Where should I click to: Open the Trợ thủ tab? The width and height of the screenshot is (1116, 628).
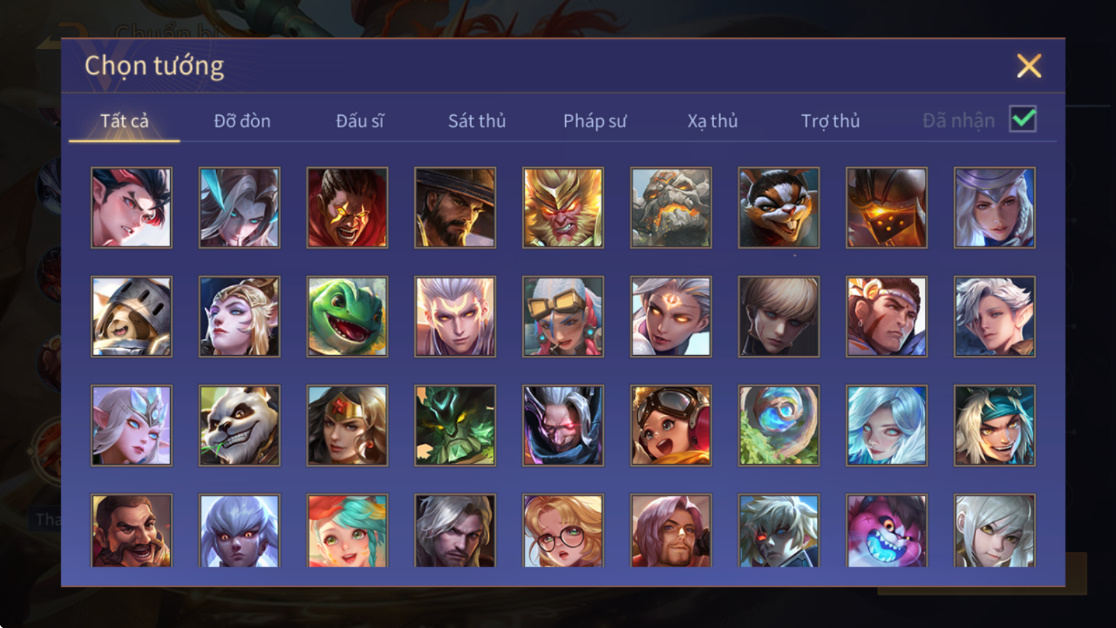831,120
